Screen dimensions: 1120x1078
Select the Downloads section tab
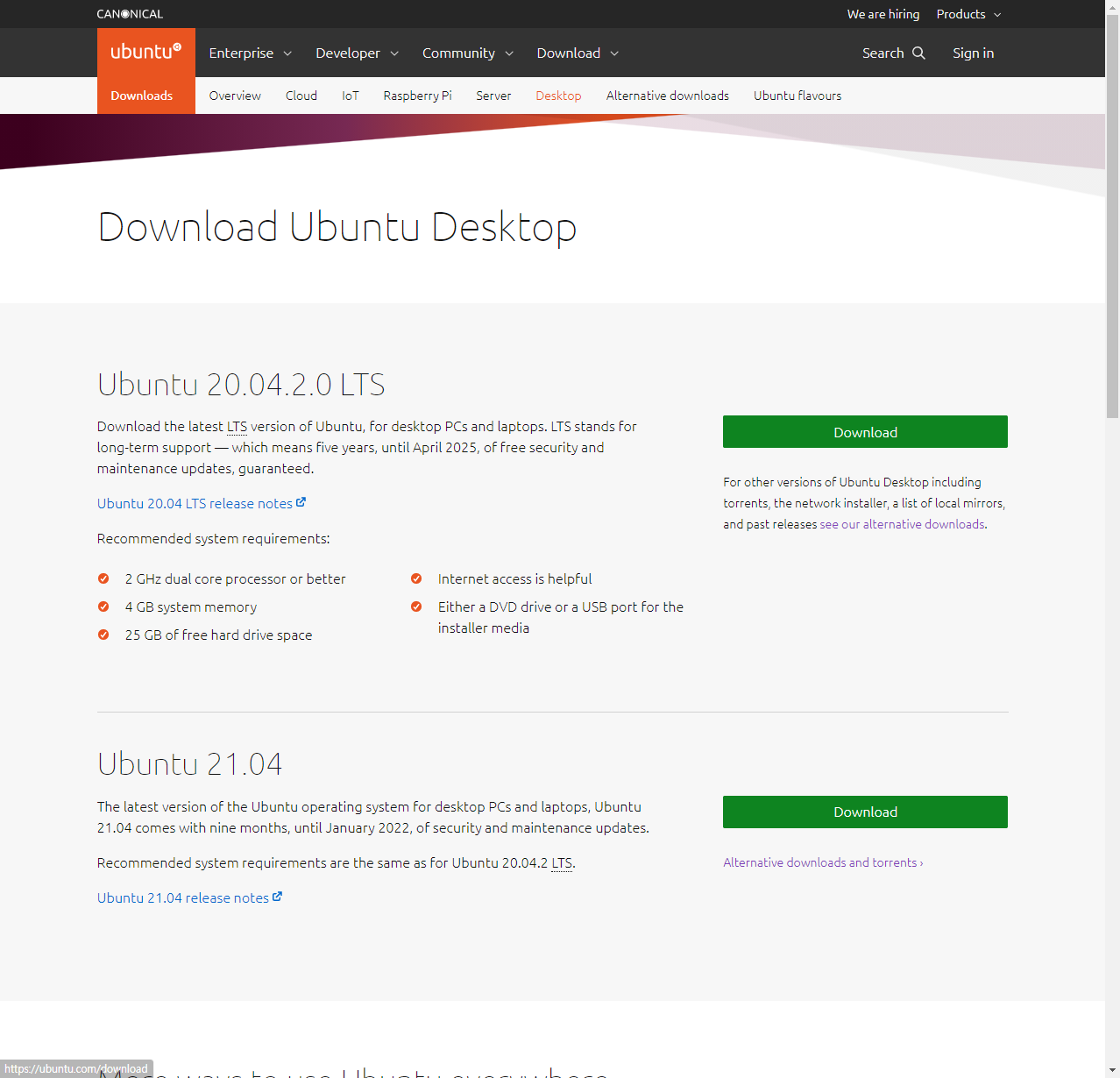point(142,96)
